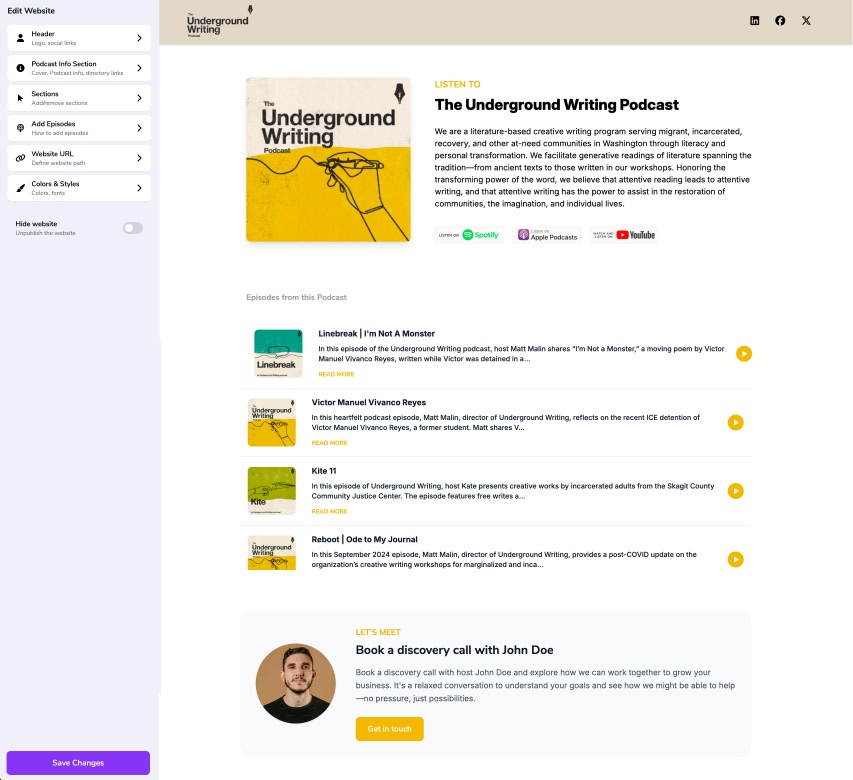Click the info icon beside Podcast Info Section
This screenshot has height=780, width=853.
20,68
